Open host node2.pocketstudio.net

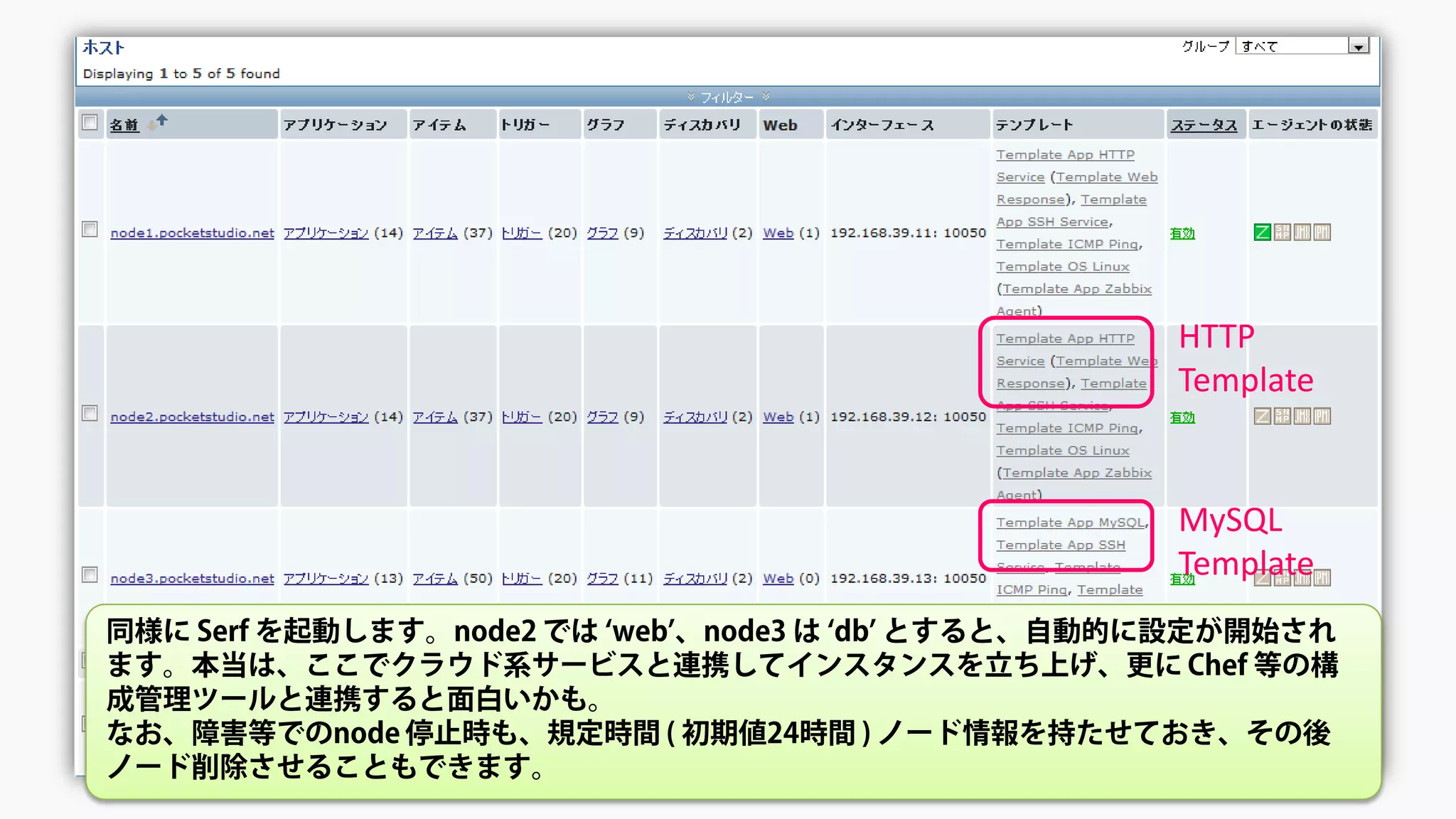pyautogui.click(x=192, y=417)
